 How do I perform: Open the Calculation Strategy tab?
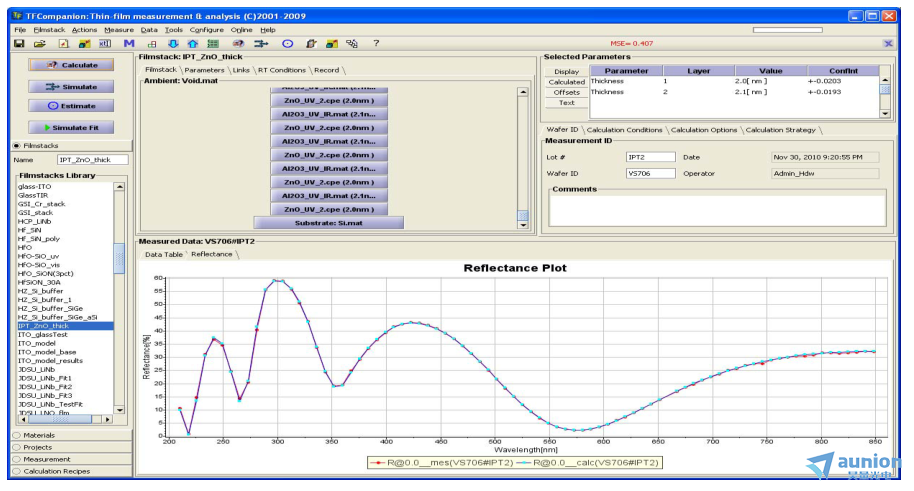click(x=781, y=130)
